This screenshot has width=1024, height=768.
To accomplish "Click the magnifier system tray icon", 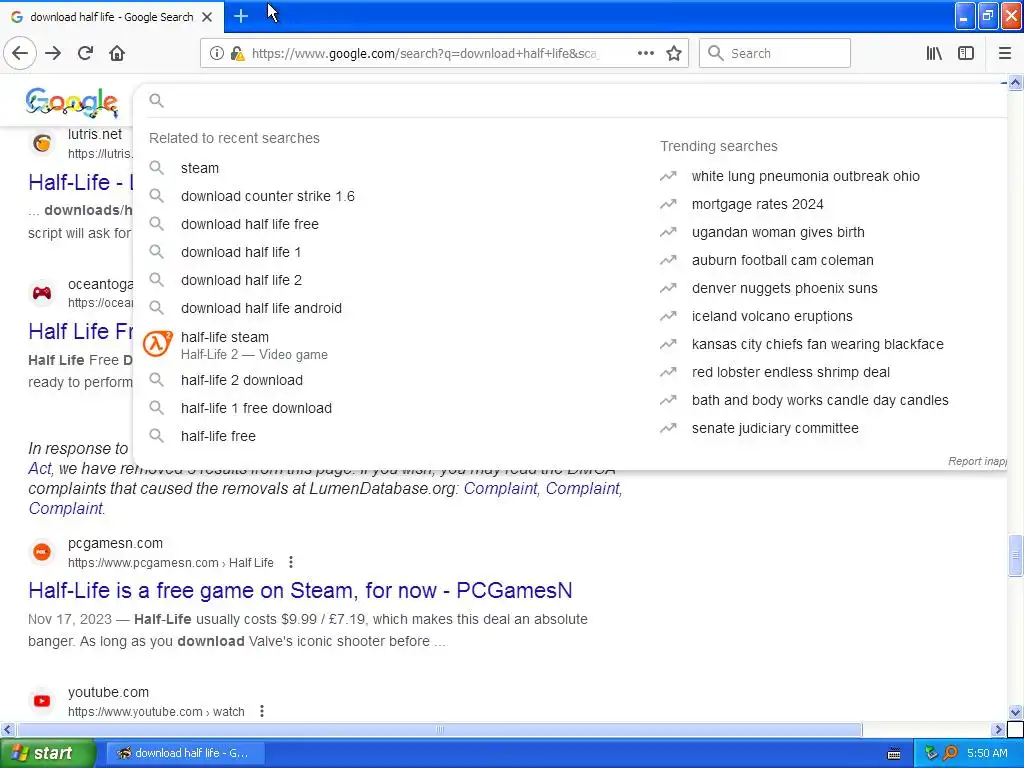I will click(x=950, y=753).
